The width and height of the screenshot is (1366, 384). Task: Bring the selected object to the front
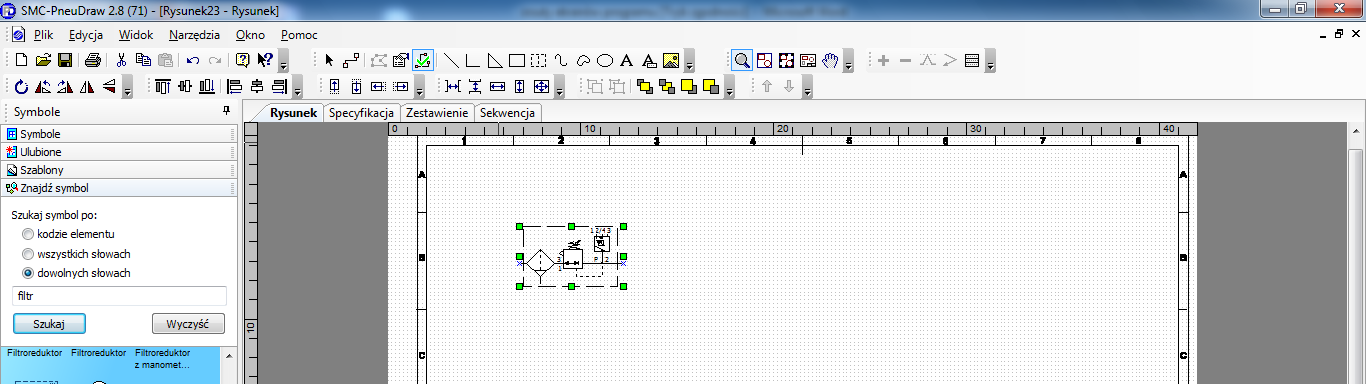(x=645, y=86)
